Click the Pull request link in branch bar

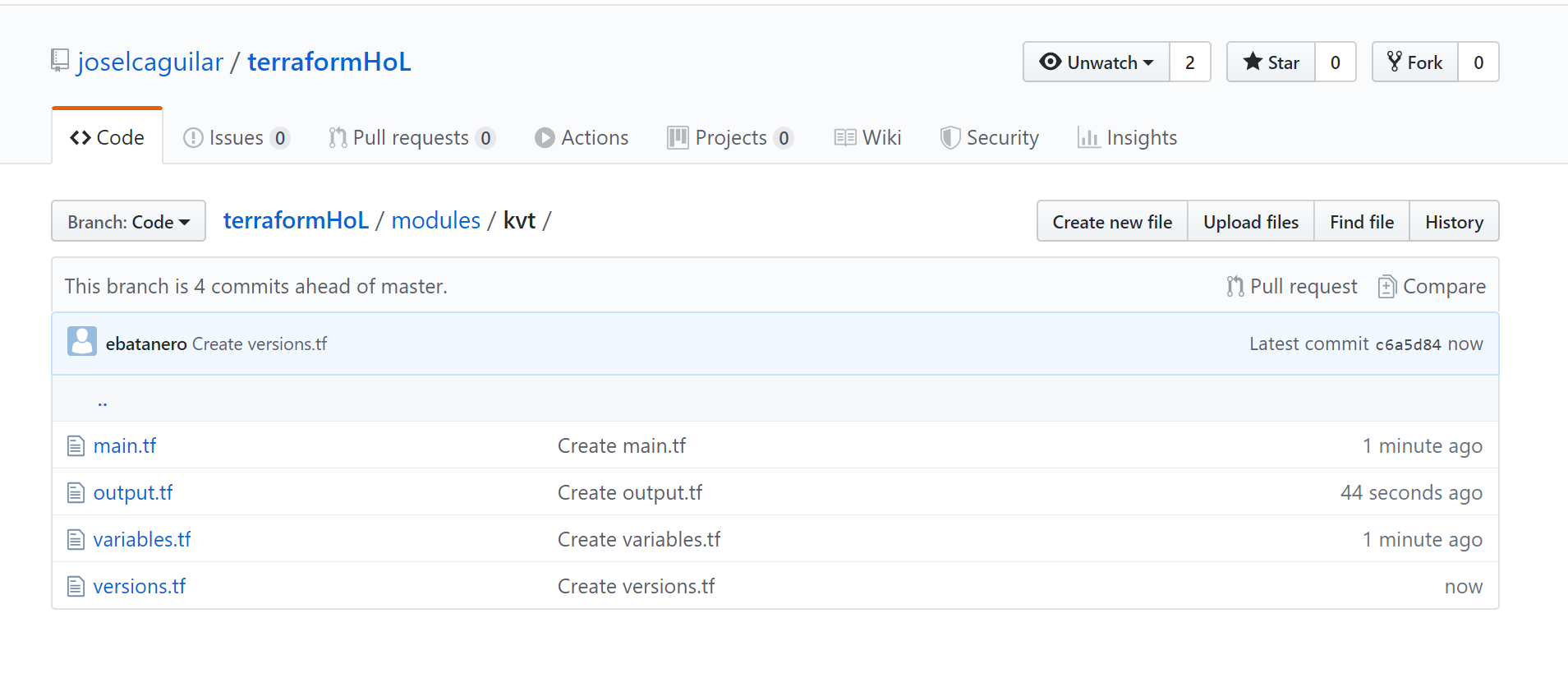point(1291,286)
